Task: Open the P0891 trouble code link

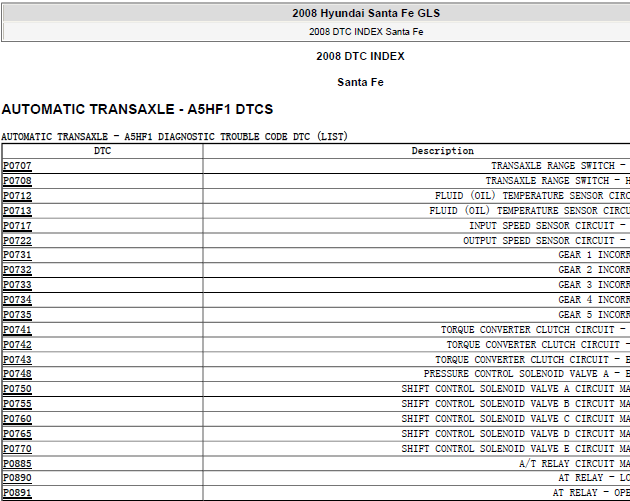Action: pos(17,493)
